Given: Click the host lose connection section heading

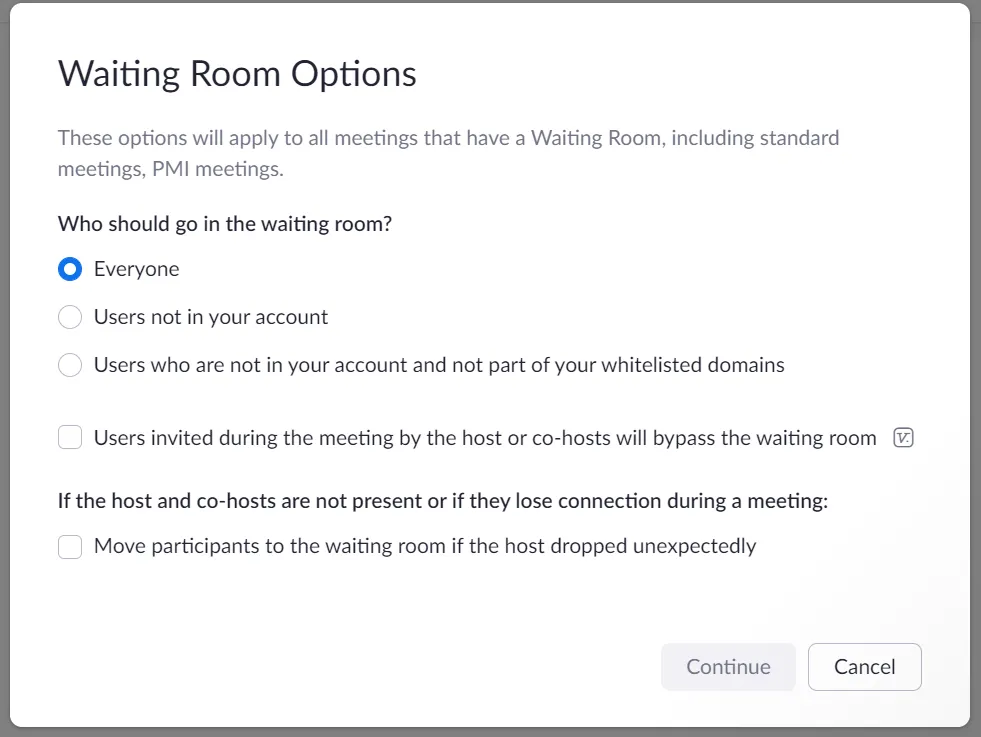Looking at the screenshot, I should click(443, 502).
